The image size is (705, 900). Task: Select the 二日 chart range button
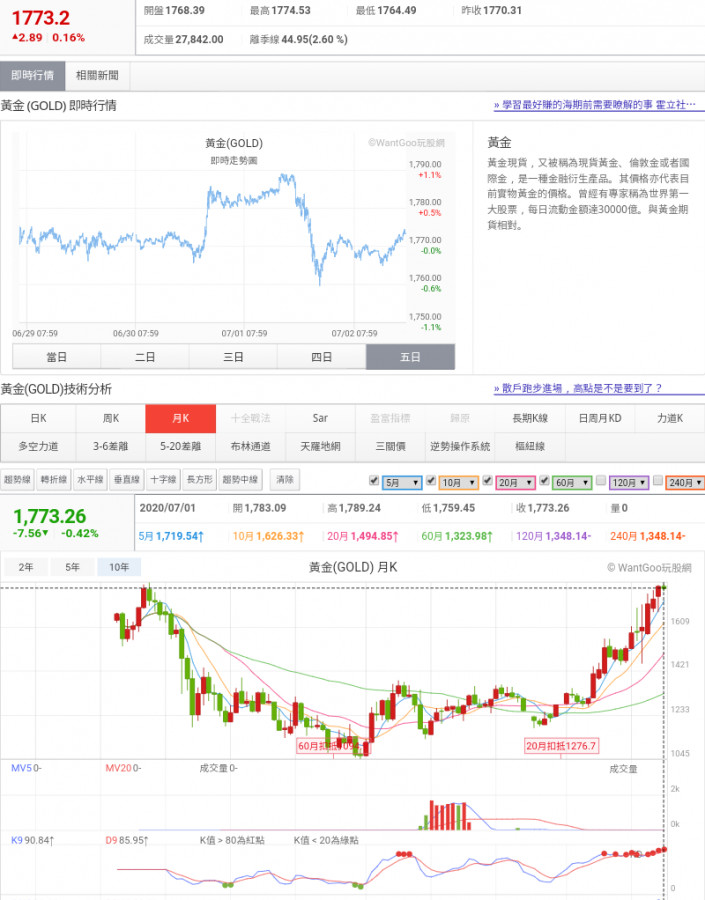(x=145, y=357)
